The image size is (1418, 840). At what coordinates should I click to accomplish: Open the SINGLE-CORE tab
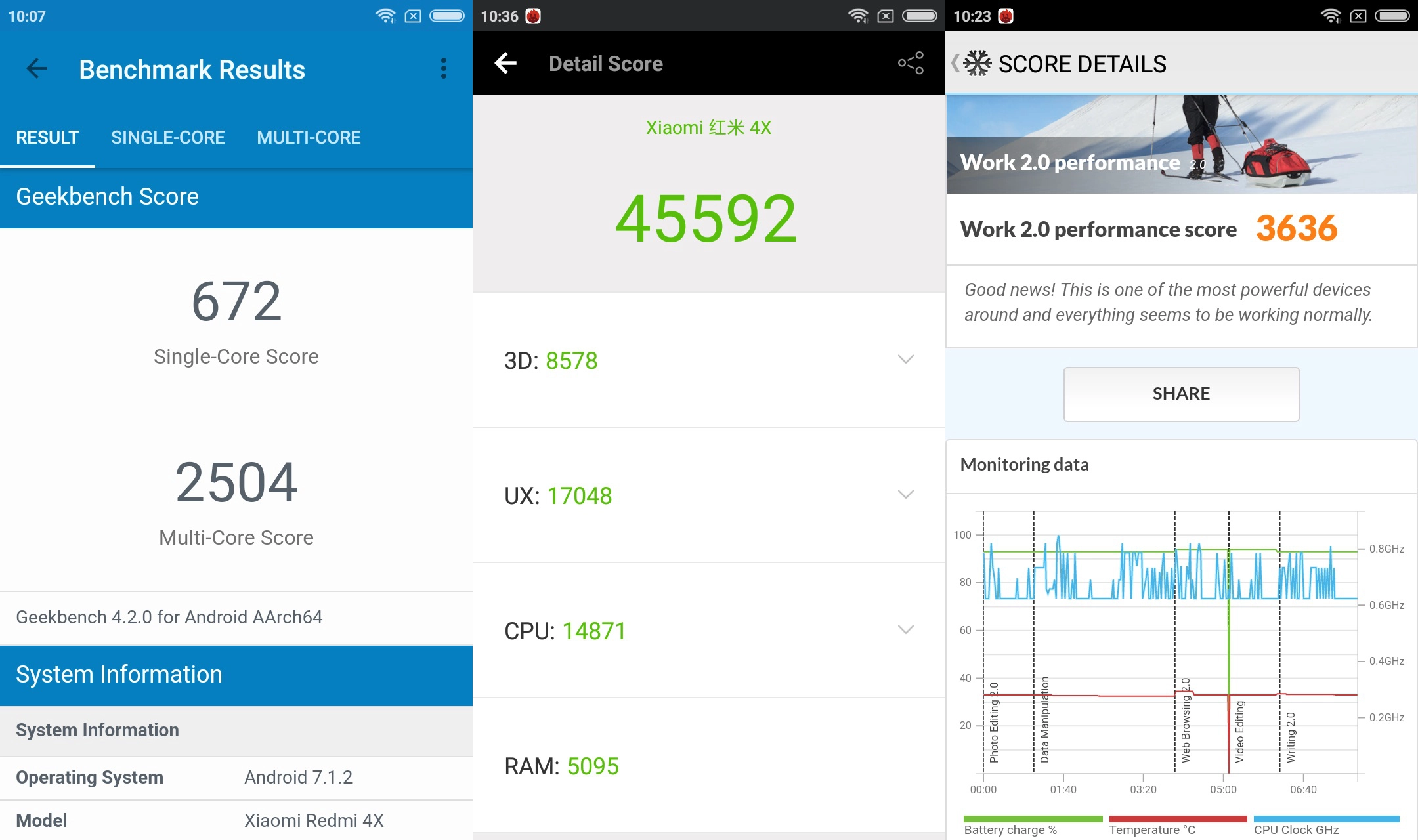coord(168,137)
